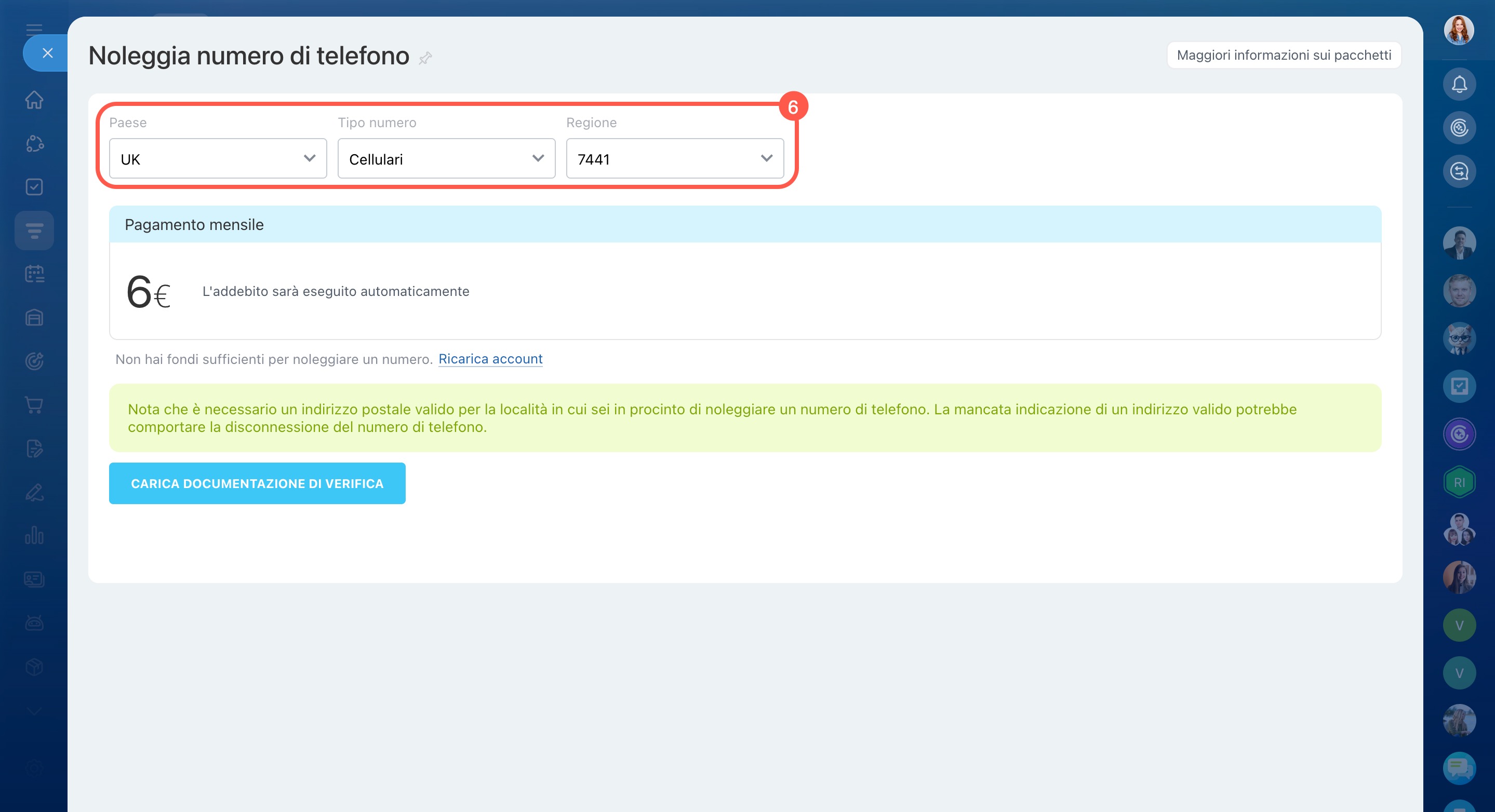Expand the sidebar's bottom chevron arrow

(x=34, y=710)
